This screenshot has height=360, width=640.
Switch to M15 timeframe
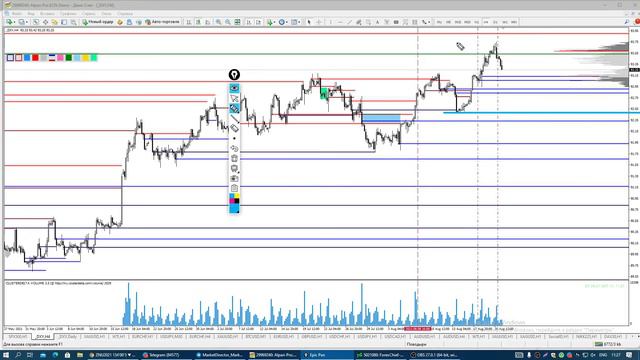click(x=458, y=22)
